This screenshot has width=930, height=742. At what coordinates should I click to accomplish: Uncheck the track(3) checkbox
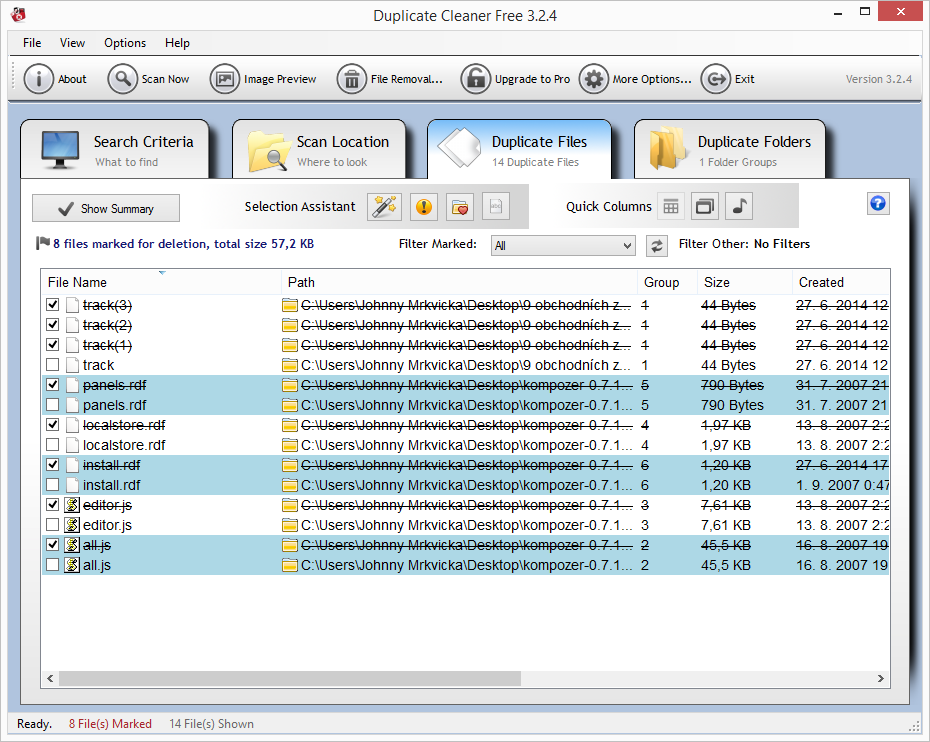pyautogui.click(x=52, y=305)
